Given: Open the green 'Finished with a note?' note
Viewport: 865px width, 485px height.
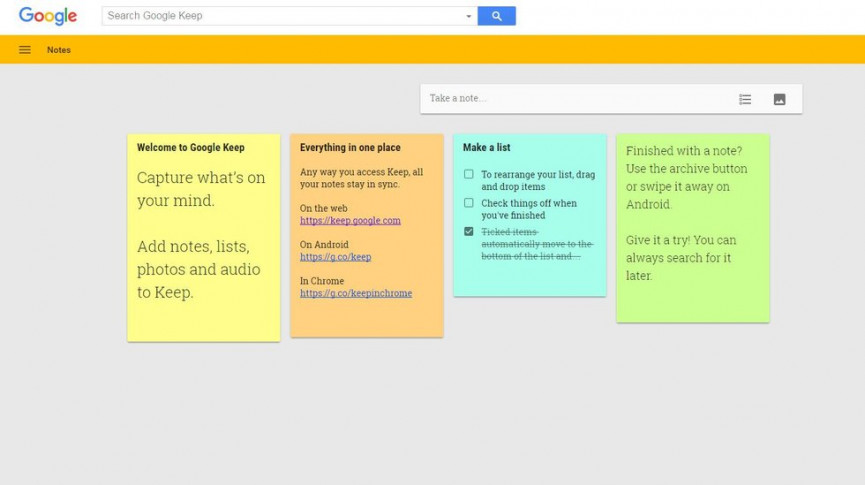Looking at the screenshot, I should point(693,228).
